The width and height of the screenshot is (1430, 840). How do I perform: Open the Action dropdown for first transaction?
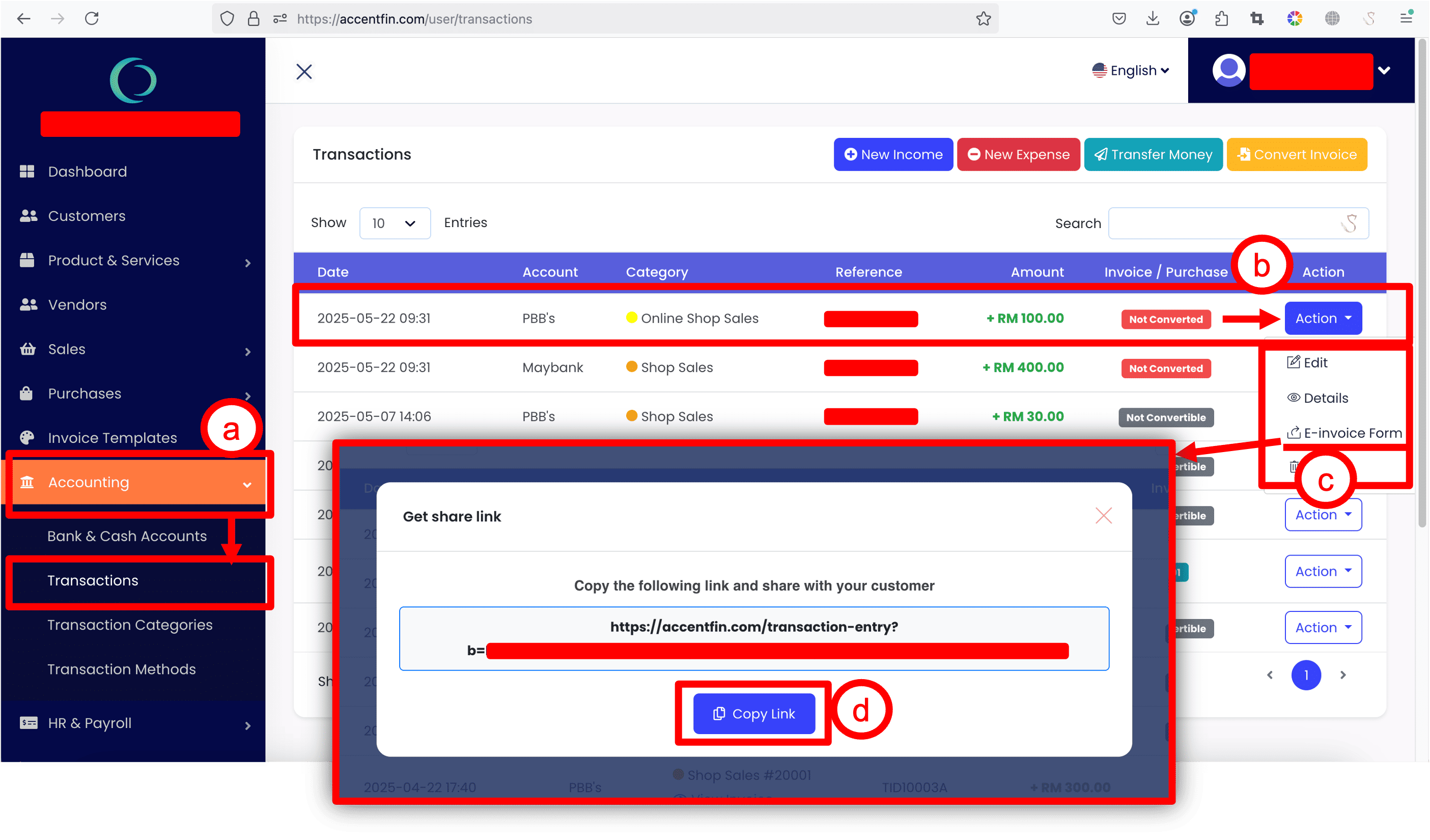click(1323, 318)
